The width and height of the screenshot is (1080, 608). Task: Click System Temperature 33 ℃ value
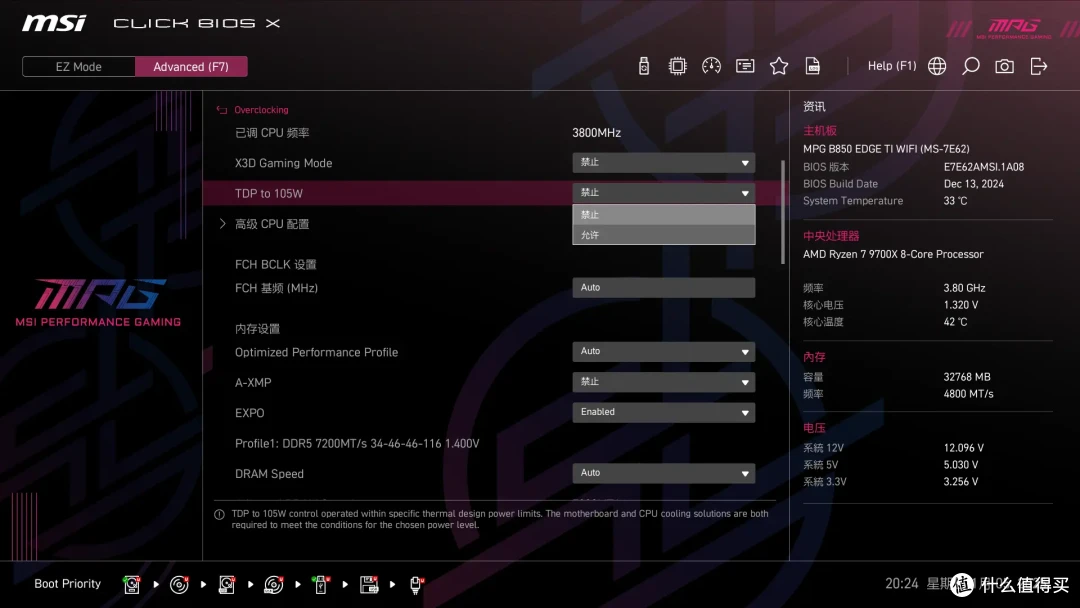pos(955,201)
